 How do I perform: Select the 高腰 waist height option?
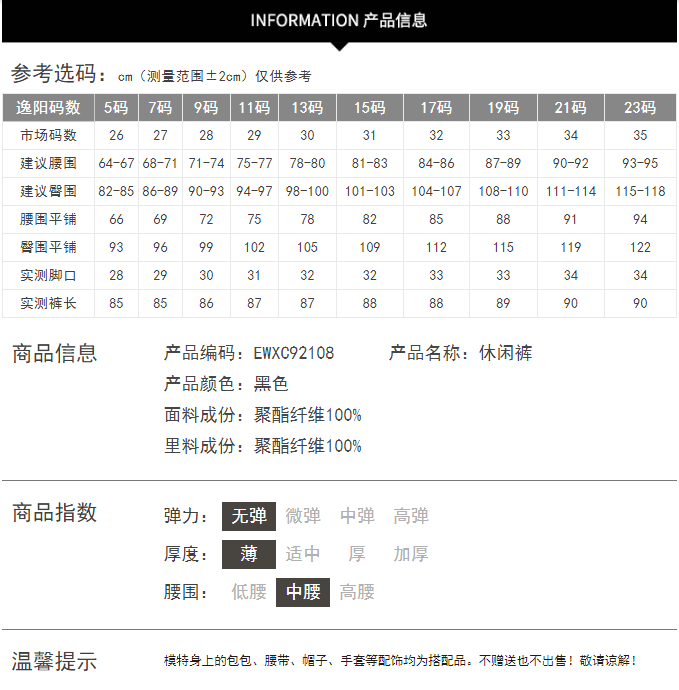[x=357, y=592]
